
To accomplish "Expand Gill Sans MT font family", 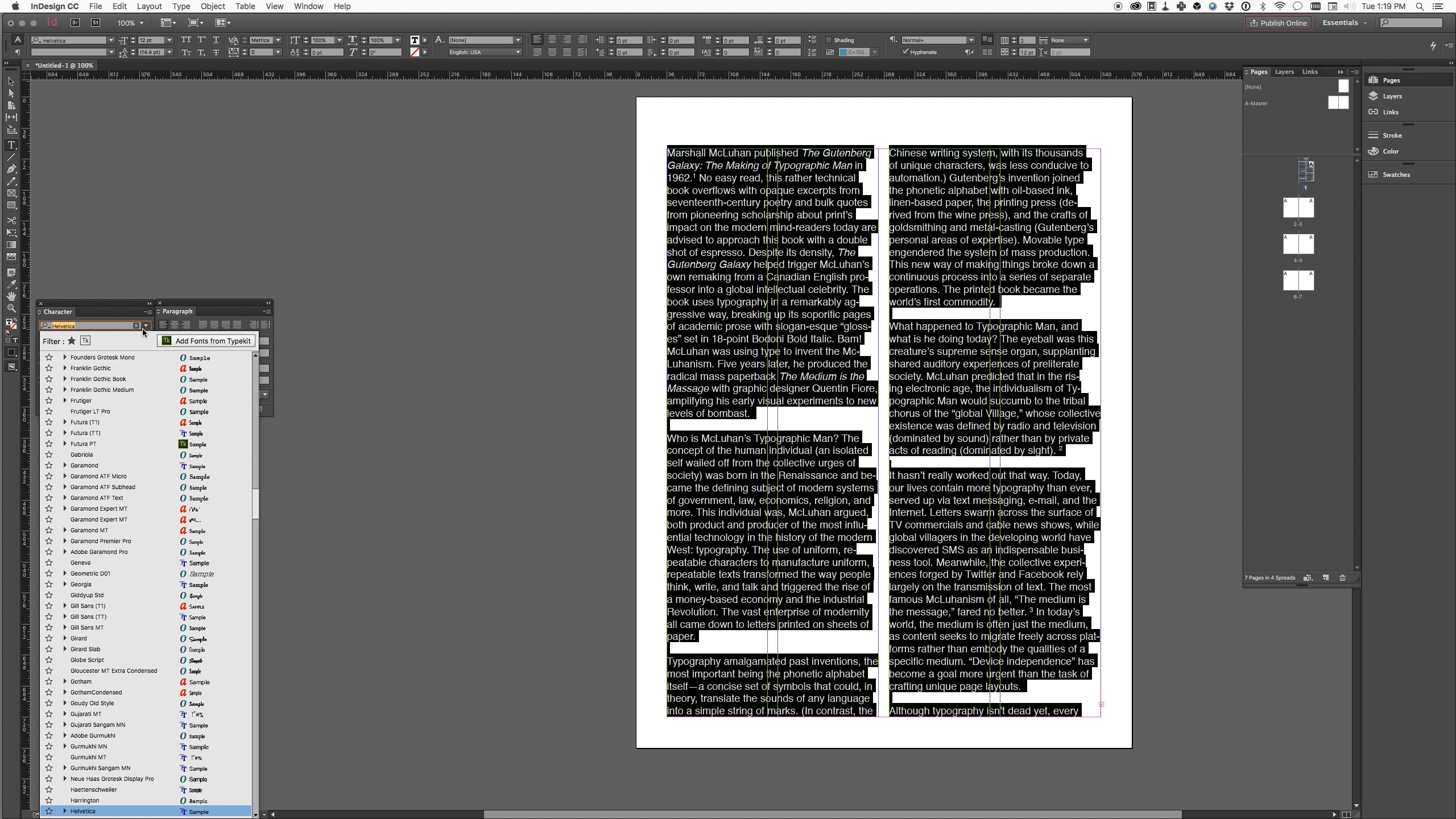I will 65,627.
